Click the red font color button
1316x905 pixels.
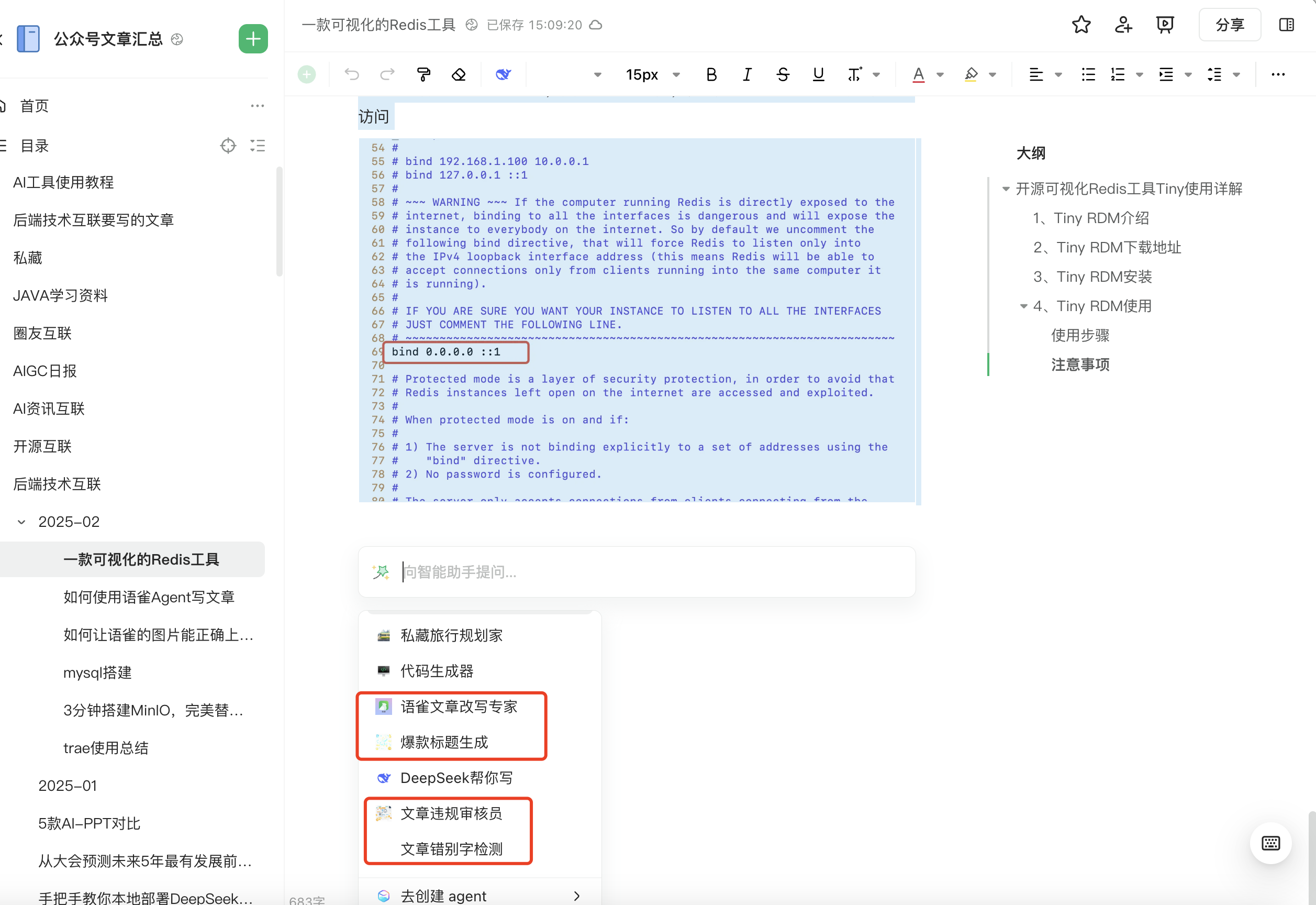click(x=918, y=74)
